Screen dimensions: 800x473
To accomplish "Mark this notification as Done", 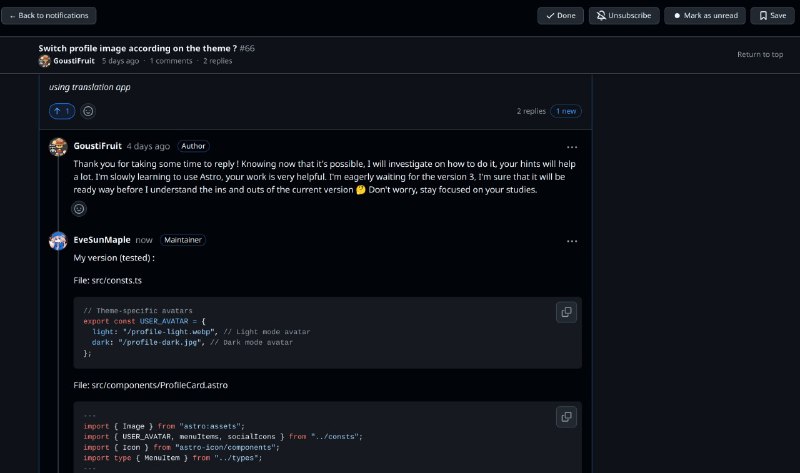I will [x=560, y=16].
